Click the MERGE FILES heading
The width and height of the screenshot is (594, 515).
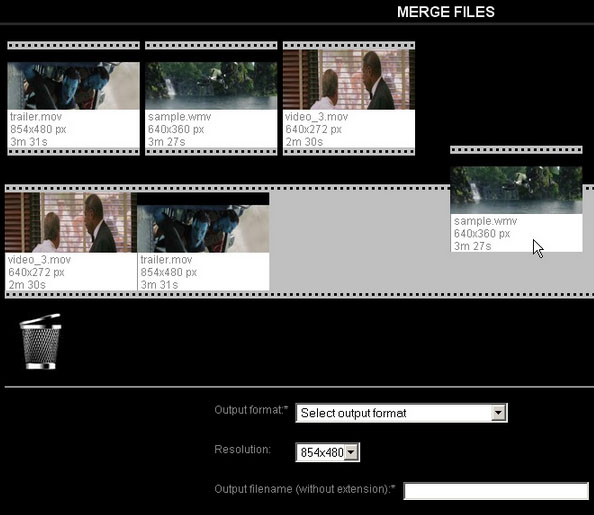[446, 12]
